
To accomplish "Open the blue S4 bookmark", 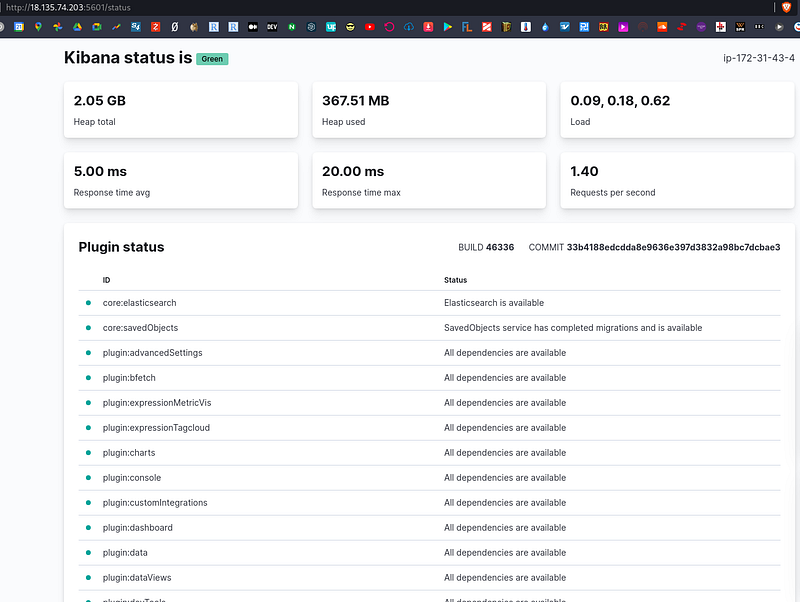I will pos(136,27).
